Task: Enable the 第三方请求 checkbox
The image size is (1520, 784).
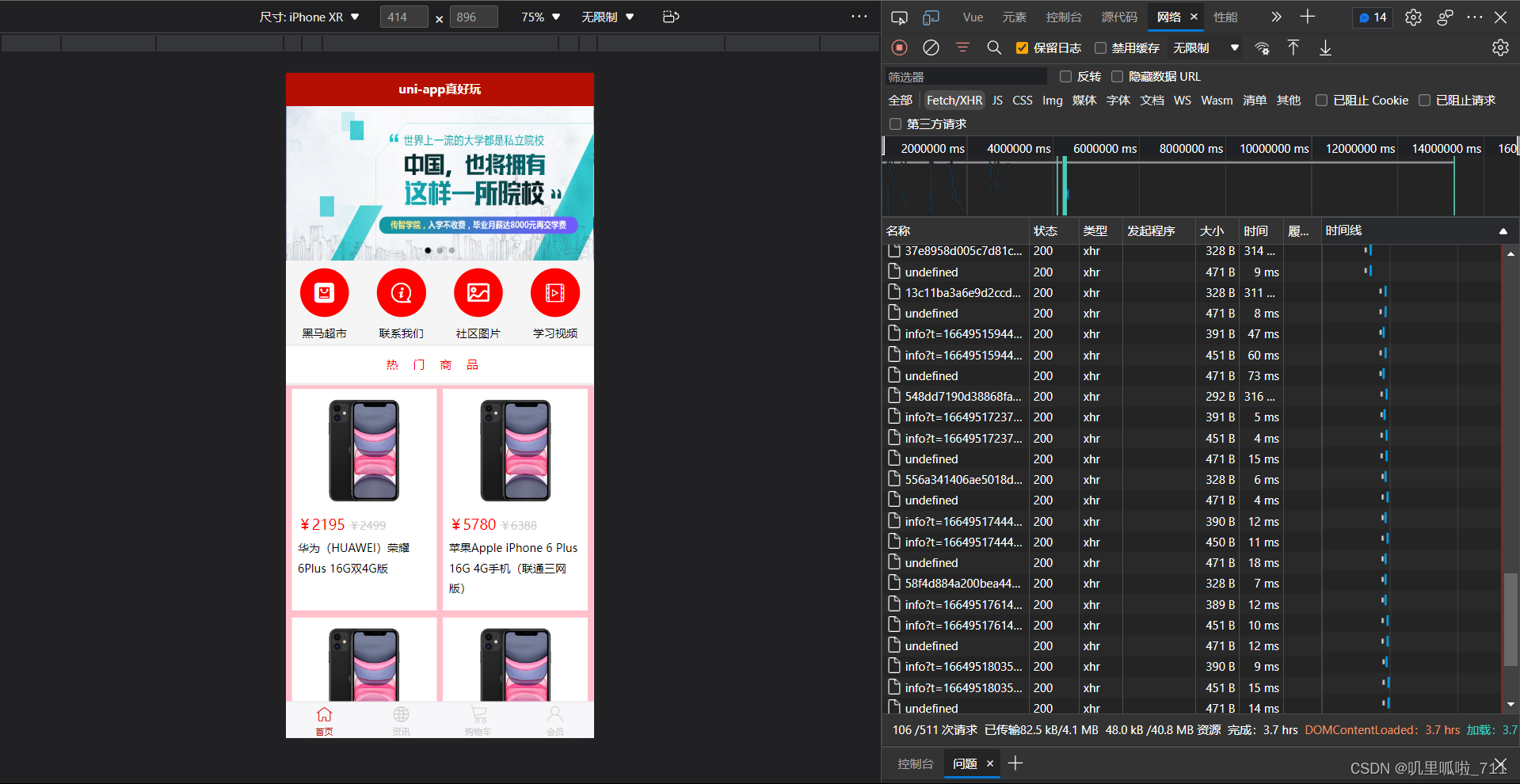Action: [x=895, y=124]
